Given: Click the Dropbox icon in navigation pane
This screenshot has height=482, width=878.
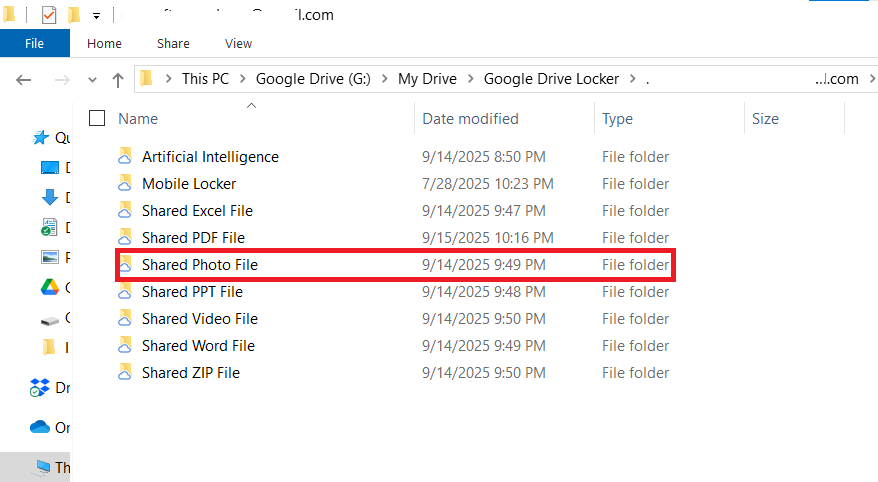Looking at the screenshot, I should click(x=41, y=388).
